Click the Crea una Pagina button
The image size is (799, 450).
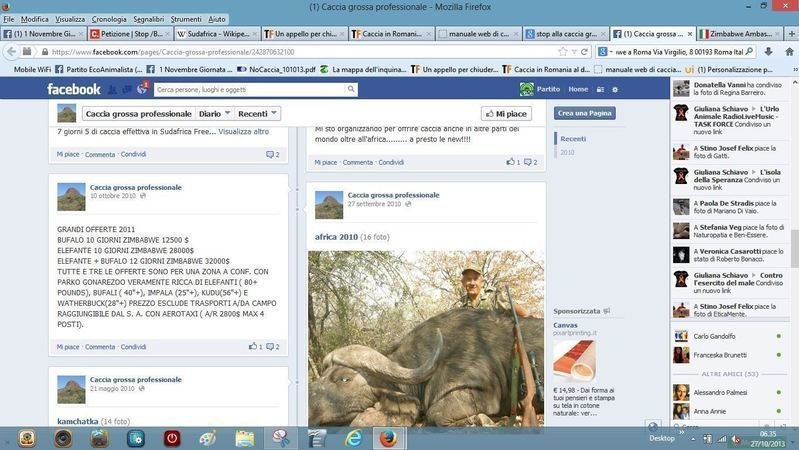click(585, 114)
